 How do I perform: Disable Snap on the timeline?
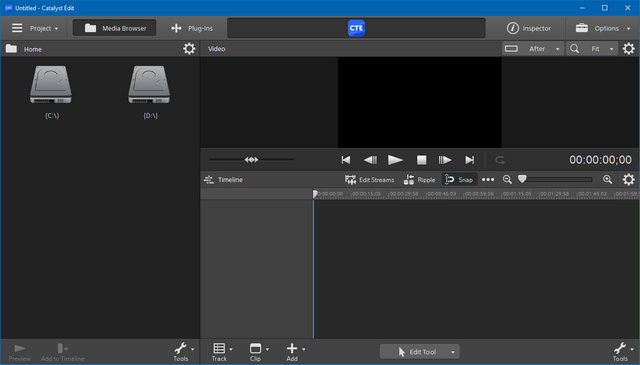click(x=459, y=180)
